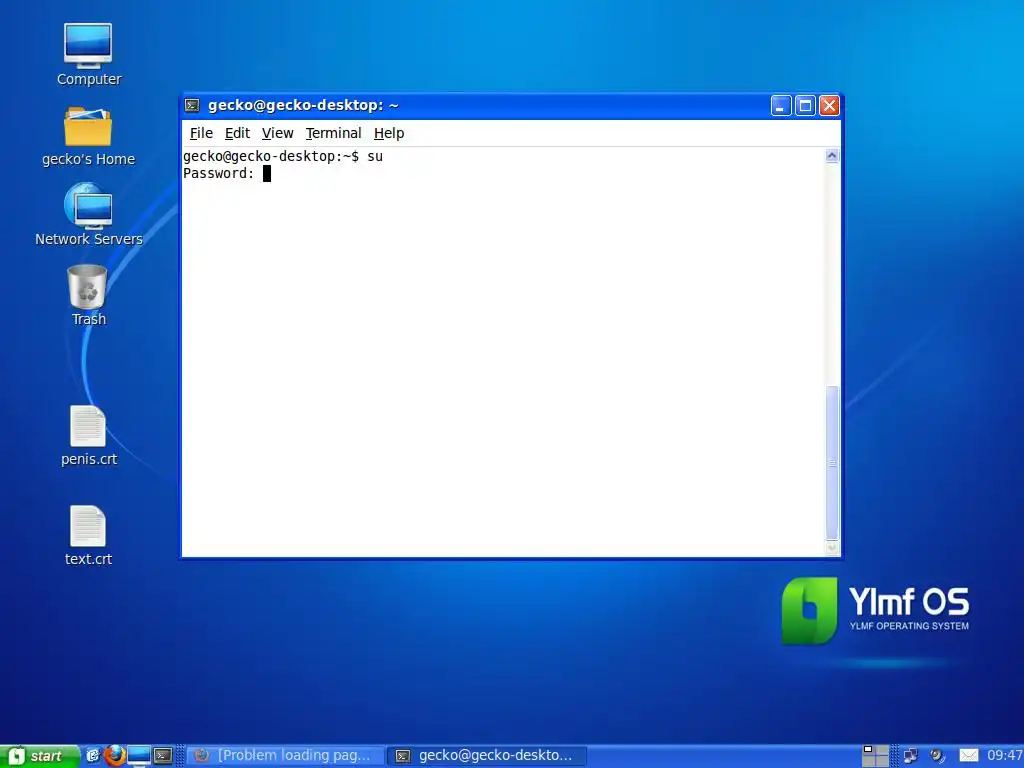Launch Firefox from the quick-launch bar
This screenshot has height=768, width=1024.
coord(115,756)
